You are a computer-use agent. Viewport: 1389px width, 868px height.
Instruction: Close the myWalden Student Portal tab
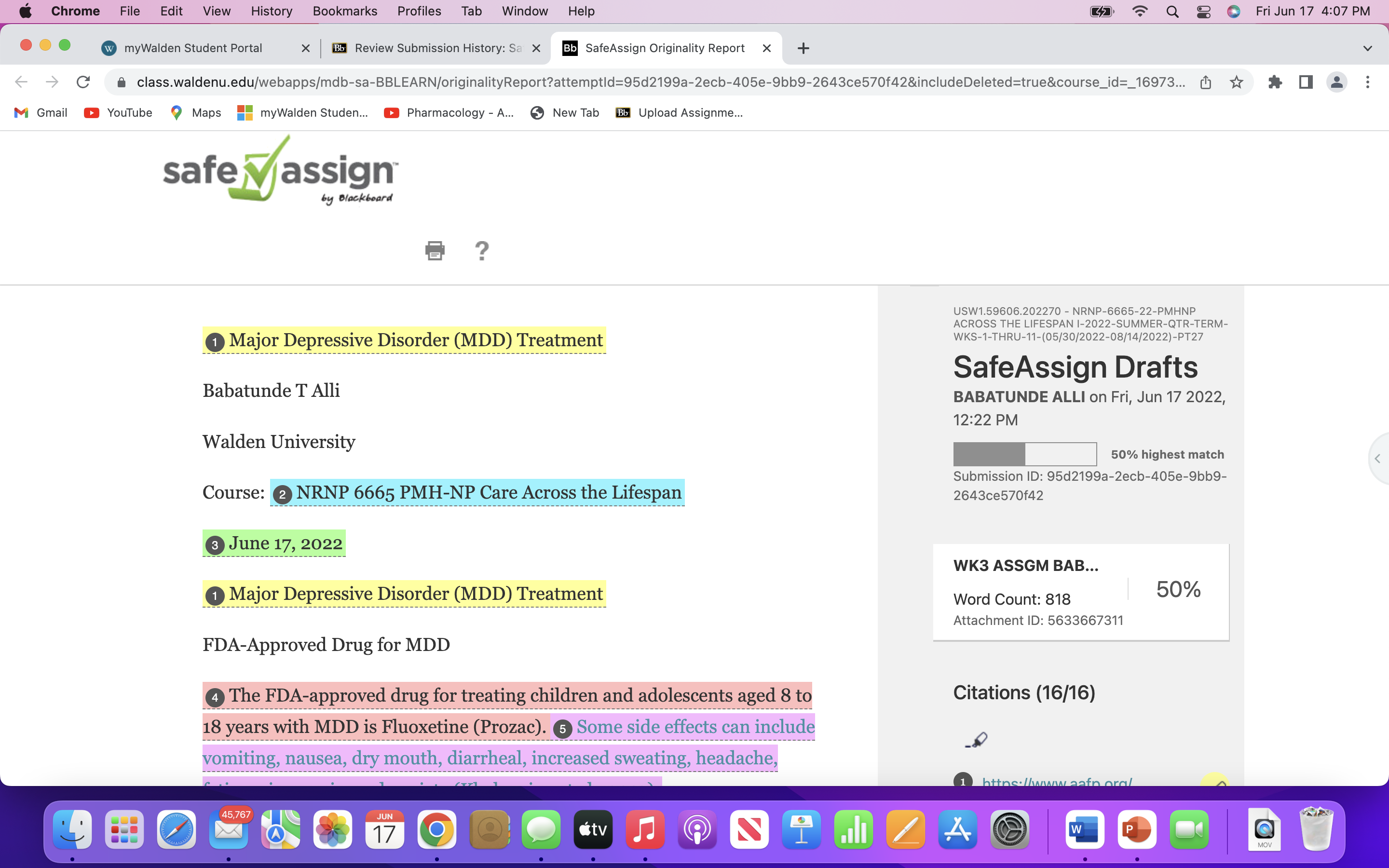[x=306, y=48]
